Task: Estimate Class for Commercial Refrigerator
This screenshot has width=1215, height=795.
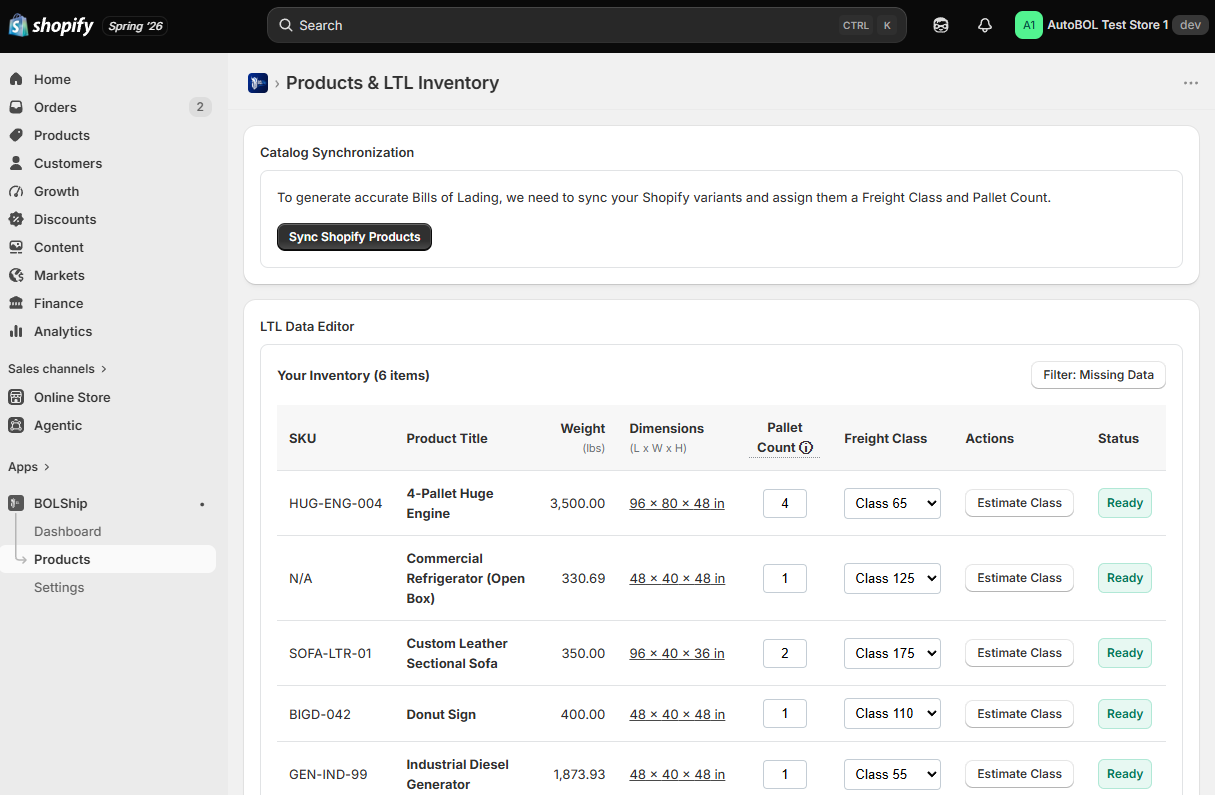Action: [x=1019, y=578]
